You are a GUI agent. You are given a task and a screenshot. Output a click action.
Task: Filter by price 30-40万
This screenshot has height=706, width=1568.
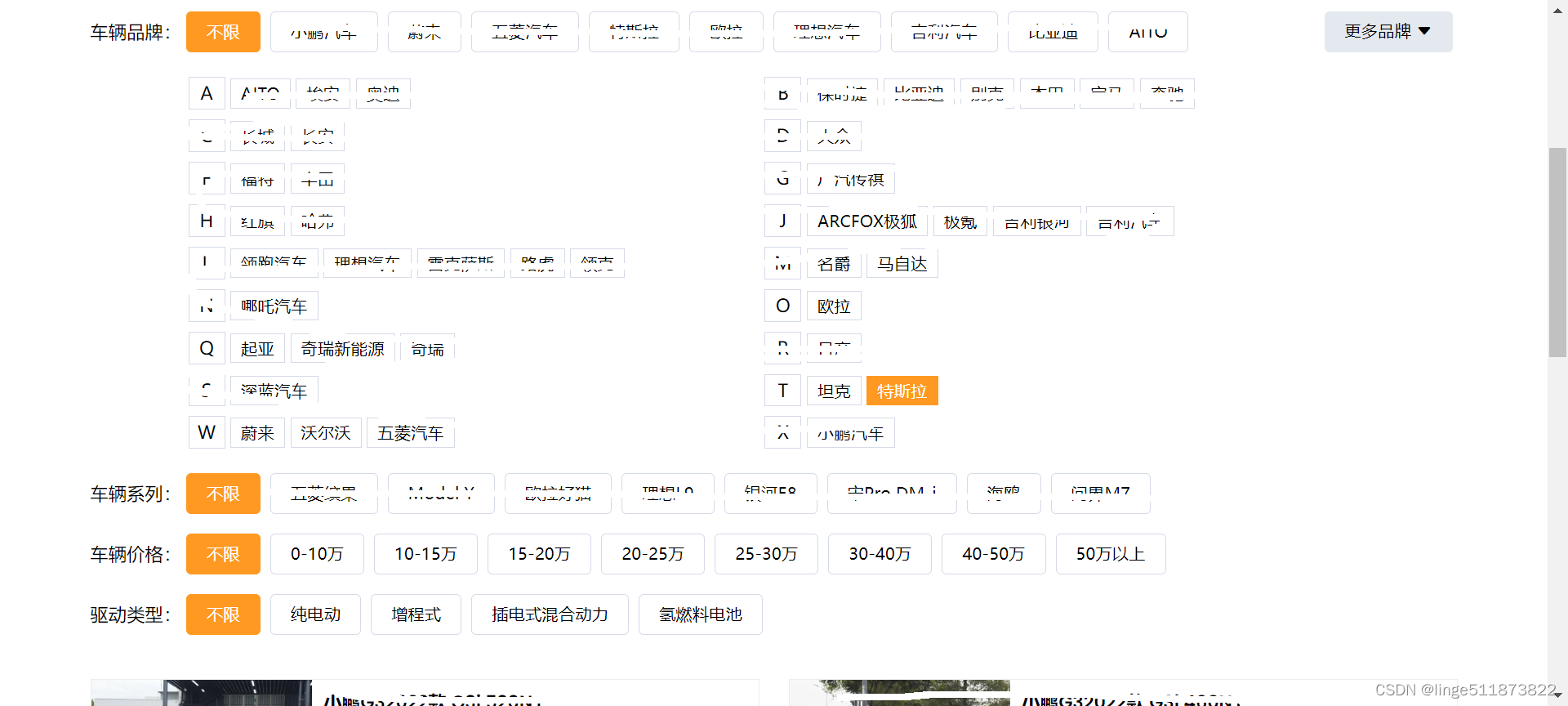tap(880, 554)
